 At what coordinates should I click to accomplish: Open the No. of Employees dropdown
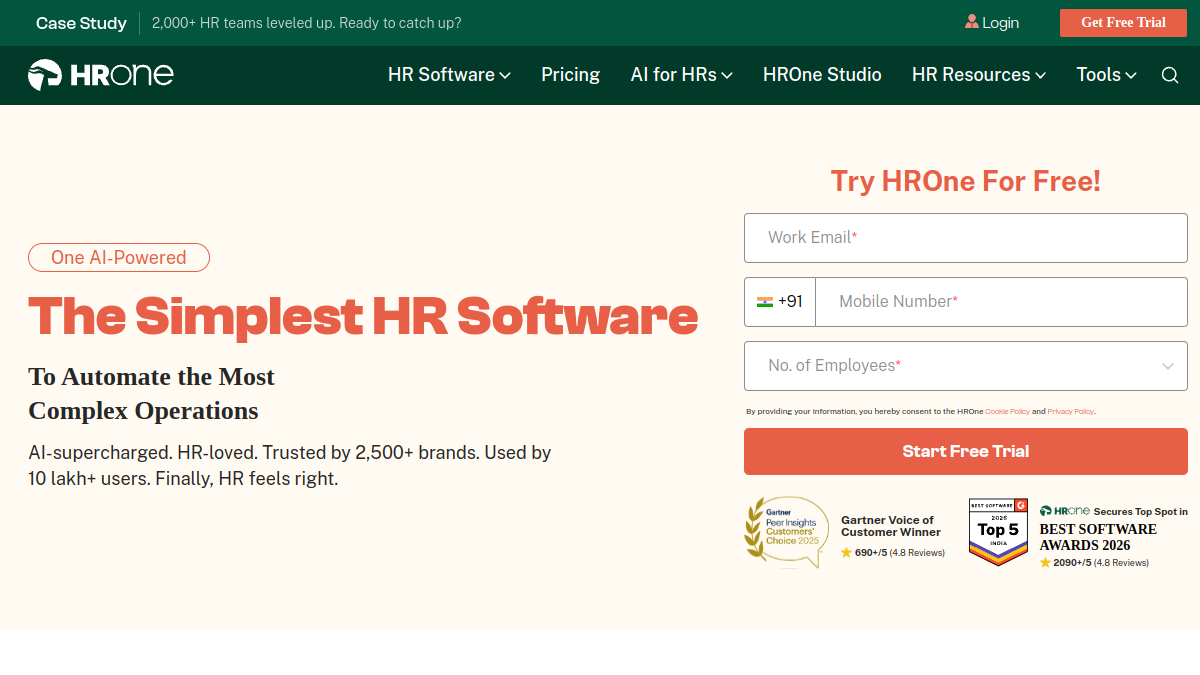pyautogui.click(x=966, y=366)
